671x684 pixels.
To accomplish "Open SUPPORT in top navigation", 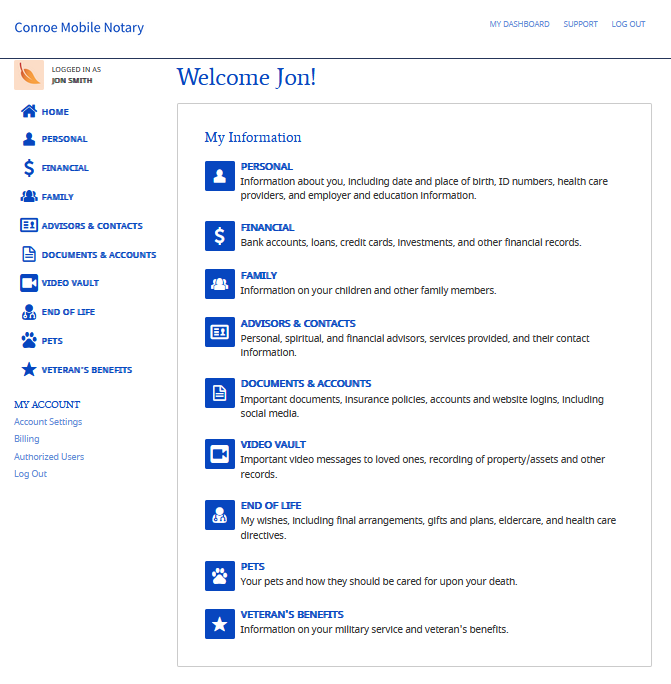I will coord(580,24).
